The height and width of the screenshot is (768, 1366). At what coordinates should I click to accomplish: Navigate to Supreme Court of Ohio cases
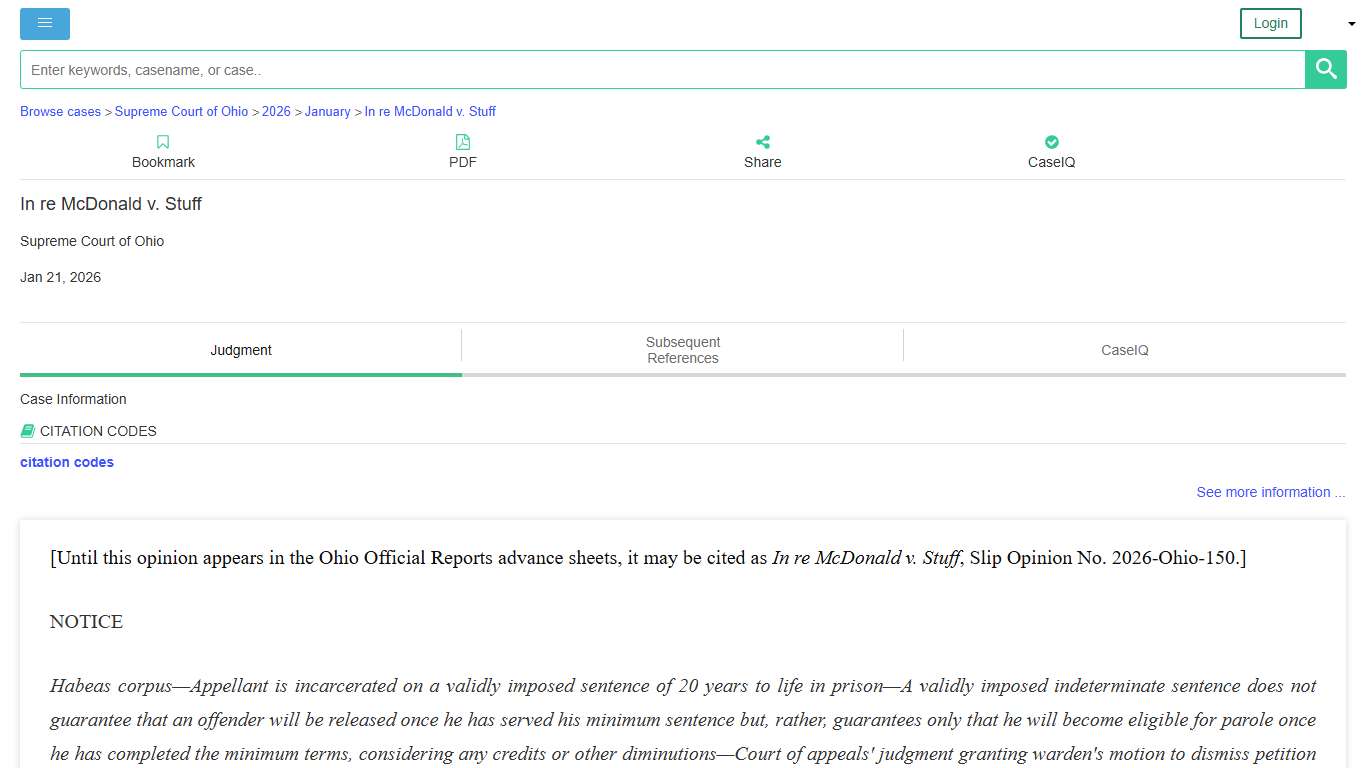click(181, 111)
